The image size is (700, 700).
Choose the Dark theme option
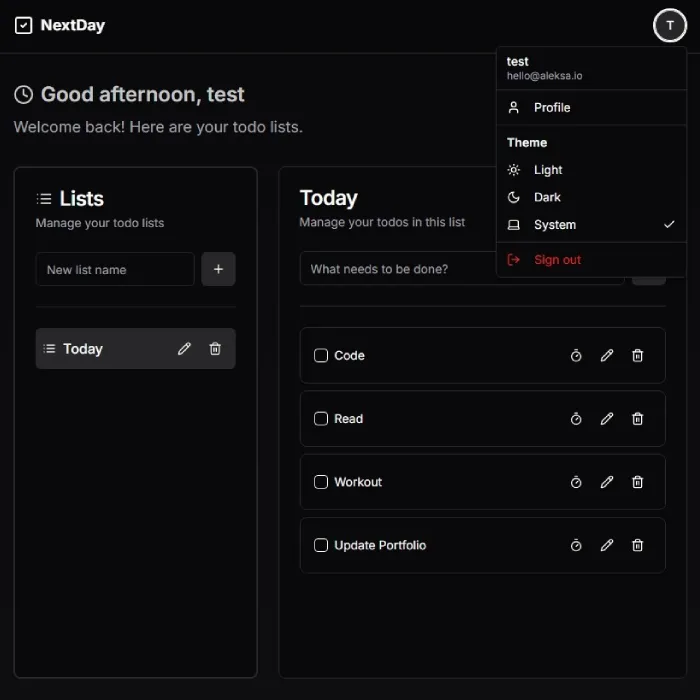point(547,198)
